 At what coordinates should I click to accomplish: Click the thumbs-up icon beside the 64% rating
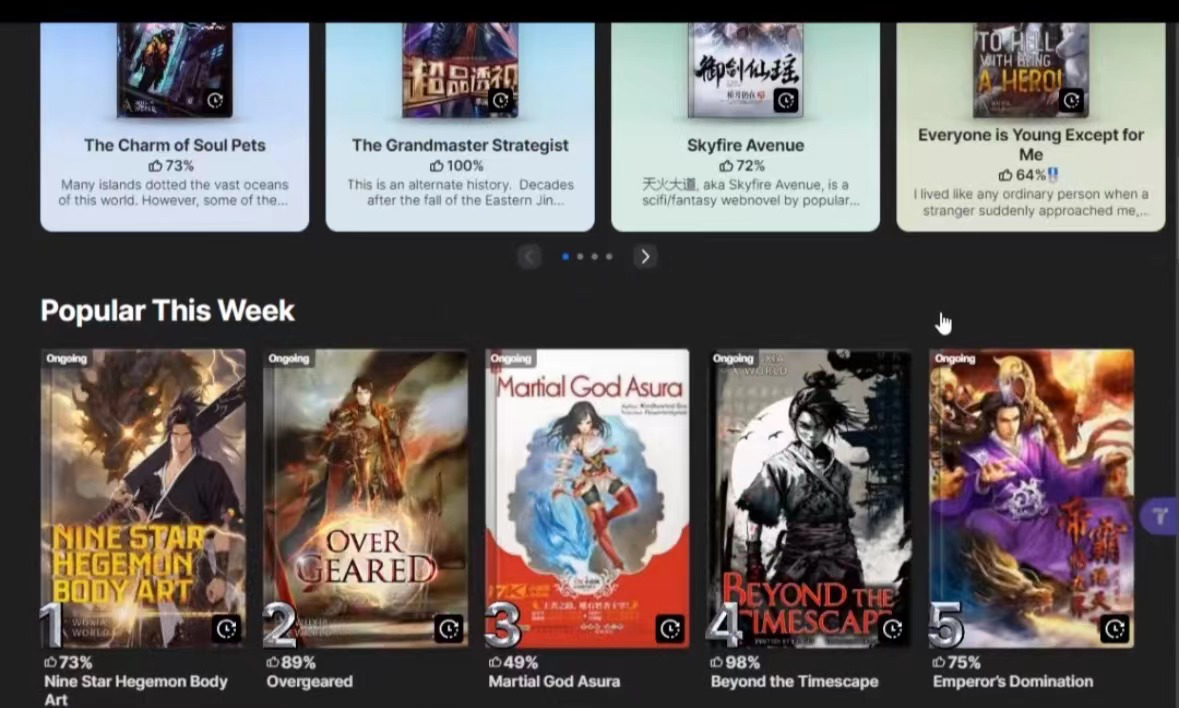[1005, 175]
